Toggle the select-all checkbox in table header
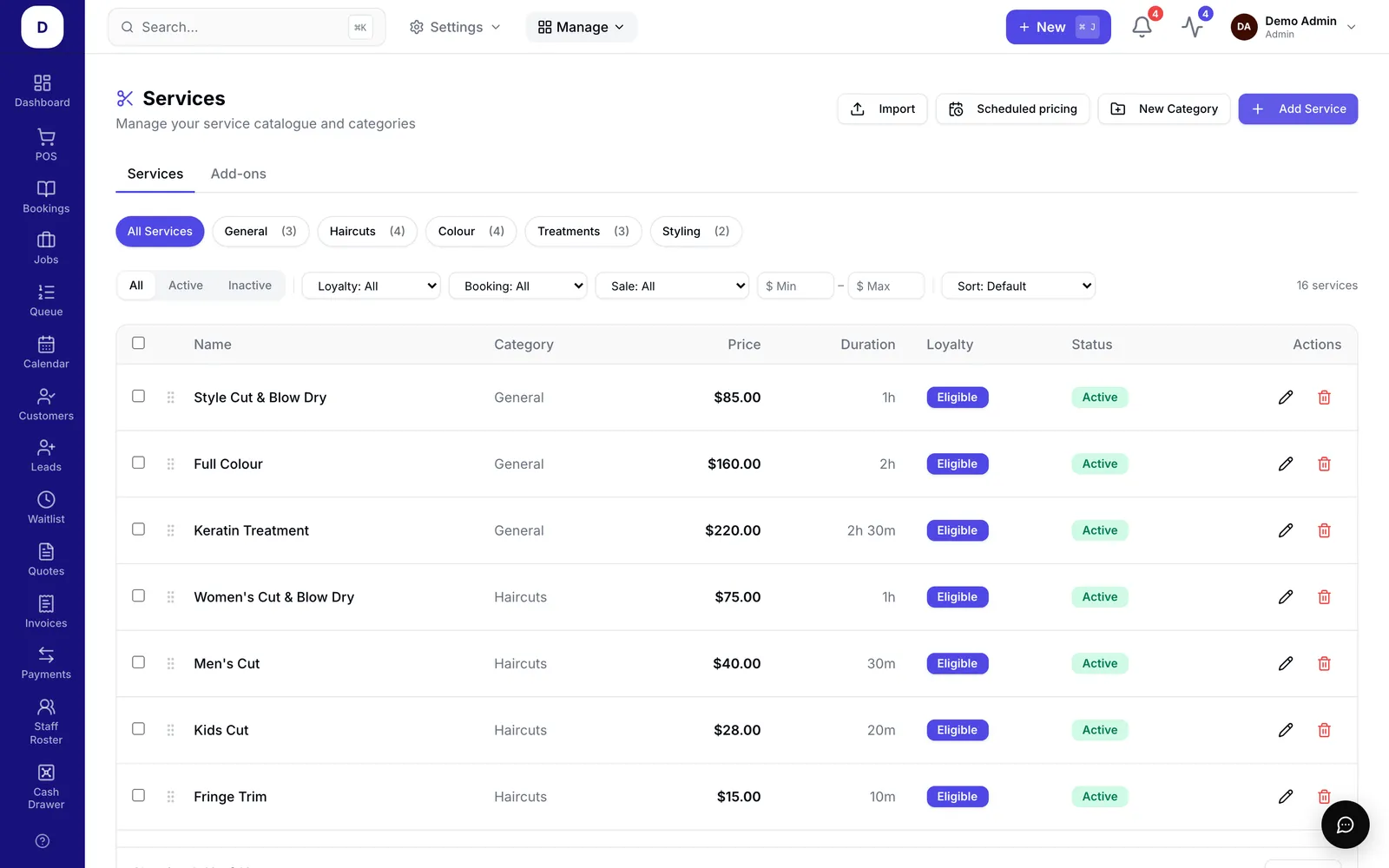1389x868 pixels. tap(138, 343)
